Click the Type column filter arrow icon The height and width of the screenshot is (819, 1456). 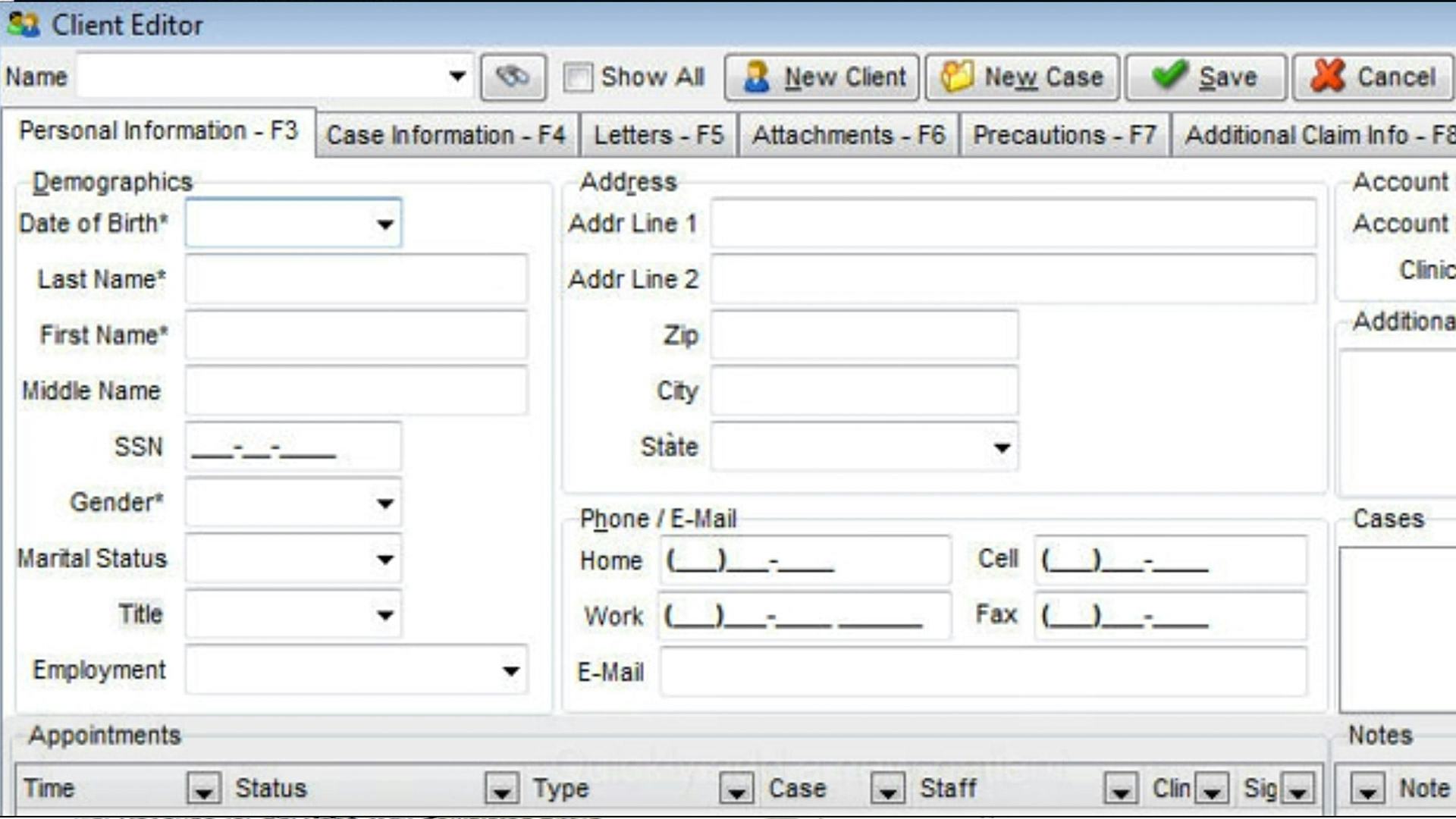pyautogui.click(x=736, y=789)
